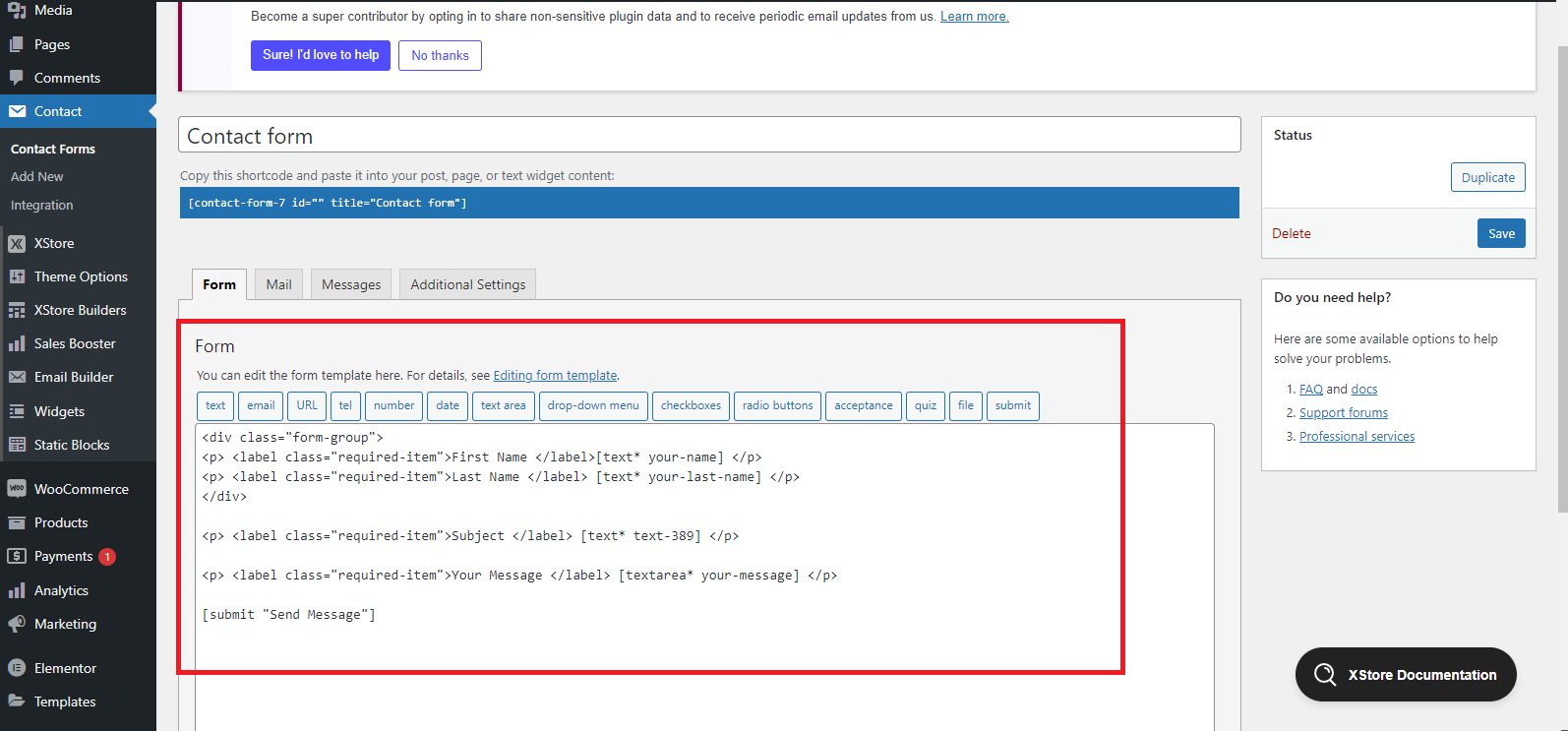
Task: Click the Templates folder icon
Action: [x=17, y=701]
